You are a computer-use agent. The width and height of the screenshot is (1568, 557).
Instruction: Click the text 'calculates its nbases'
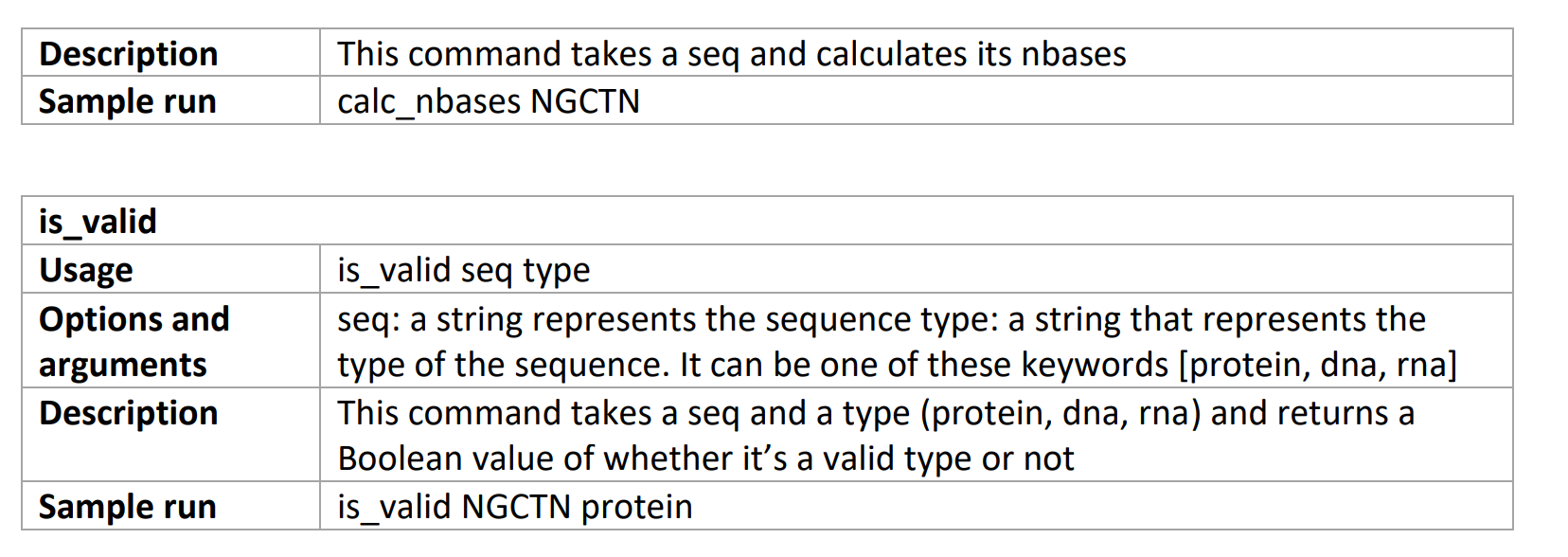click(971, 54)
